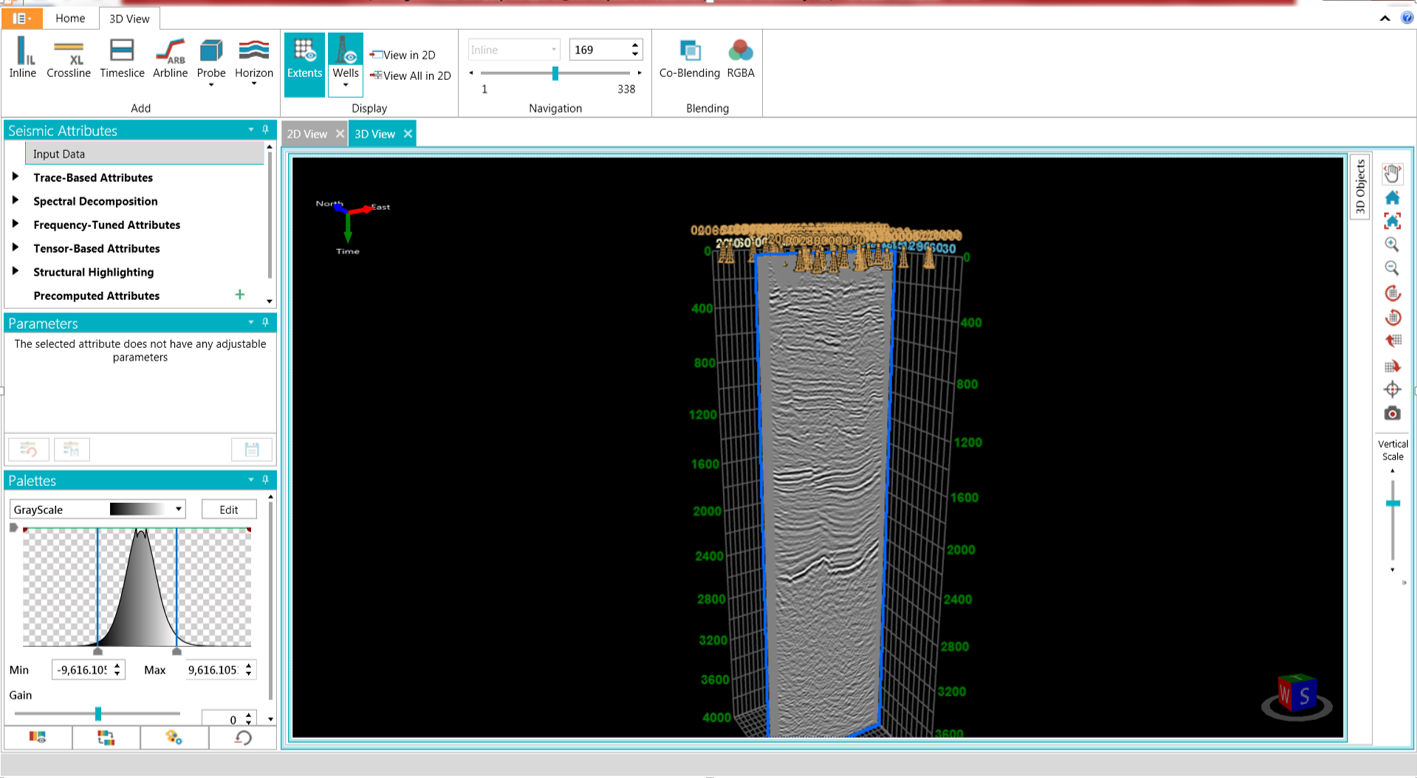The image size is (1417, 778).
Task: Add a Timeslice
Action: pyautogui.click(x=122, y=58)
